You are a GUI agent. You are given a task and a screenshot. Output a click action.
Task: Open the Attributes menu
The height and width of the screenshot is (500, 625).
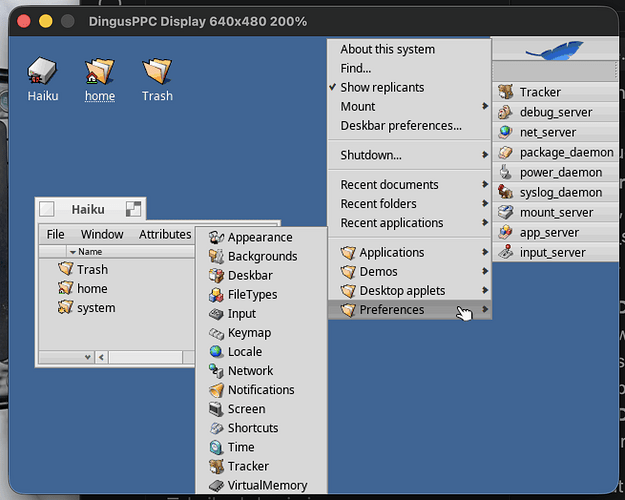tap(165, 234)
